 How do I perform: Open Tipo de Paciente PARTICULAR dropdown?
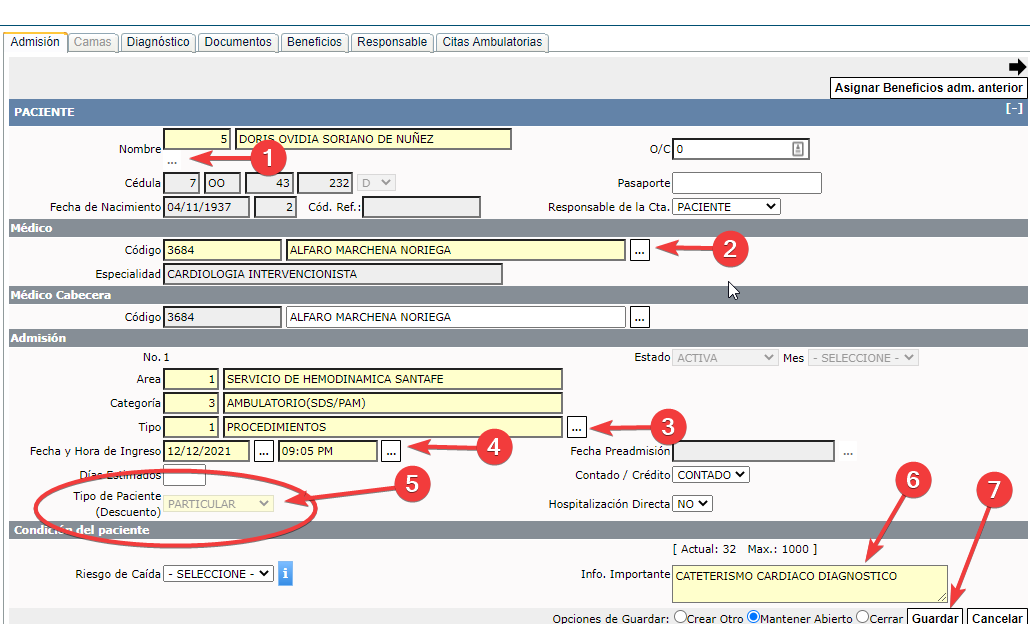point(218,504)
